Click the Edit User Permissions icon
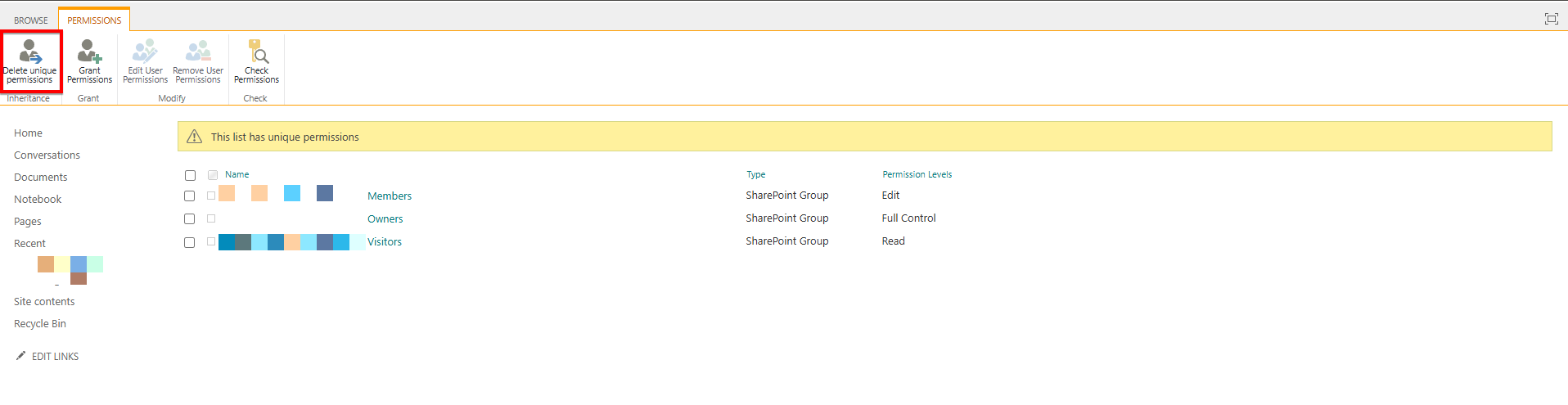 pos(145,52)
